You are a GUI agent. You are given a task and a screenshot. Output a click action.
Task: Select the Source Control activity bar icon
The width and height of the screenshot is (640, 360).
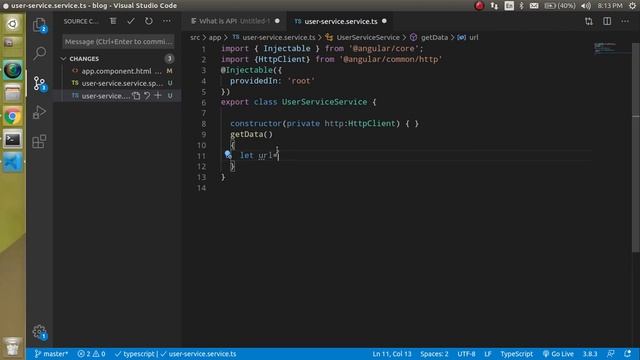[40, 84]
